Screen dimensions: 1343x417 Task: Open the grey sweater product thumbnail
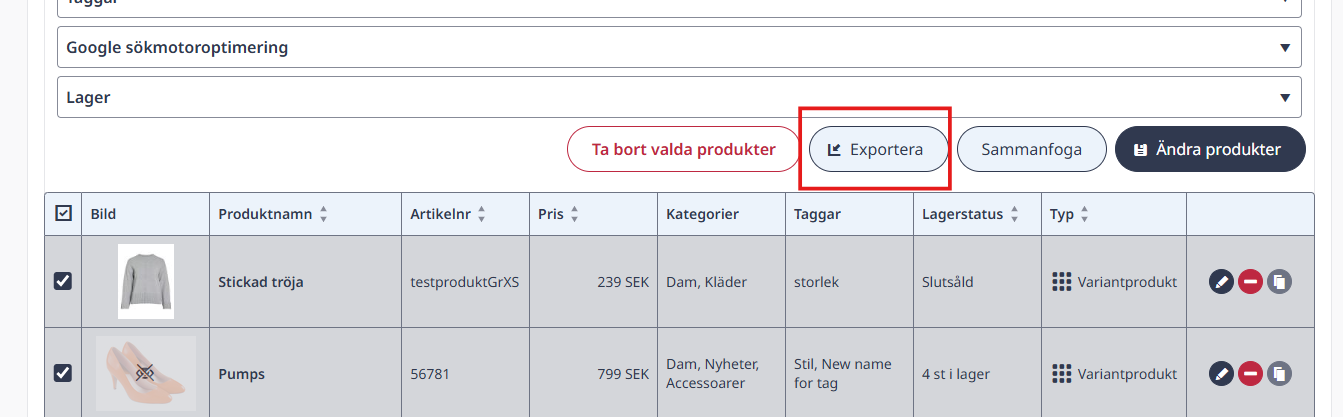pos(146,281)
